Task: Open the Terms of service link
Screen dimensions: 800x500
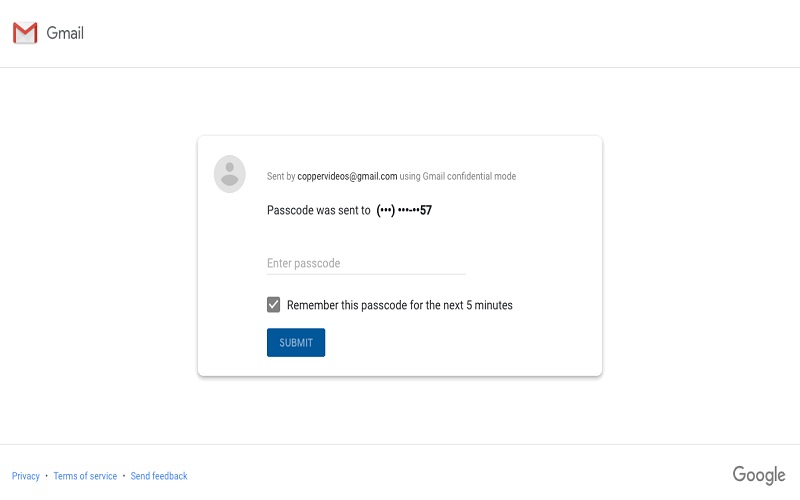Action: pyautogui.click(x=85, y=476)
